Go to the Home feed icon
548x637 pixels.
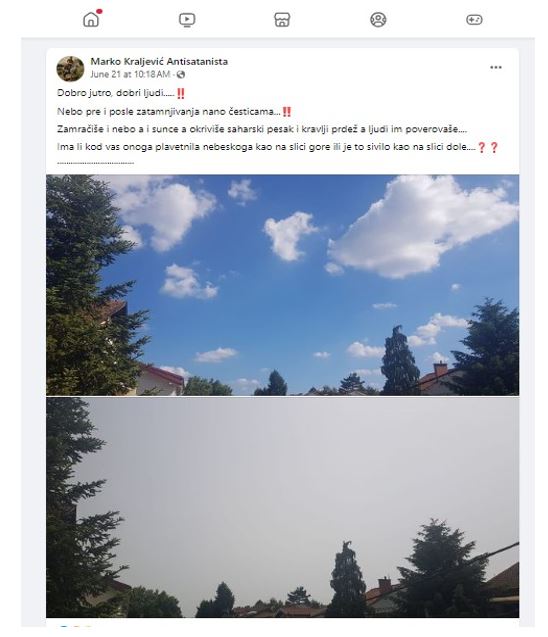pyautogui.click(x=91, y=20)
